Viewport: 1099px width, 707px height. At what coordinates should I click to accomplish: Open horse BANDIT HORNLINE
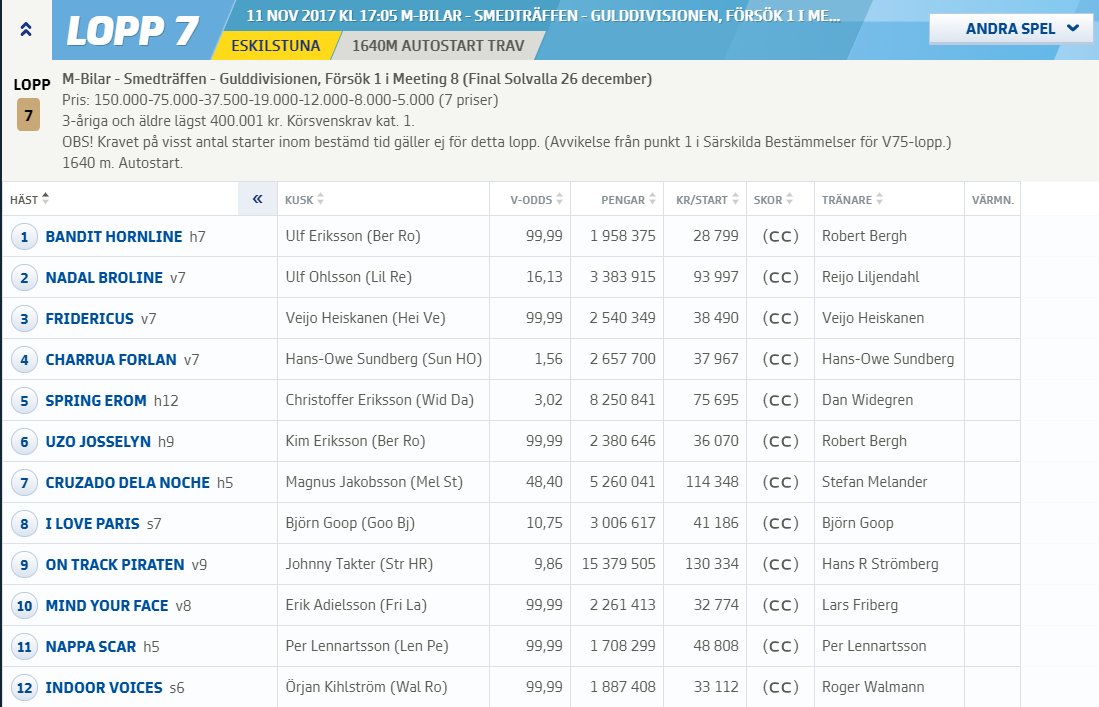click(114, 237)
